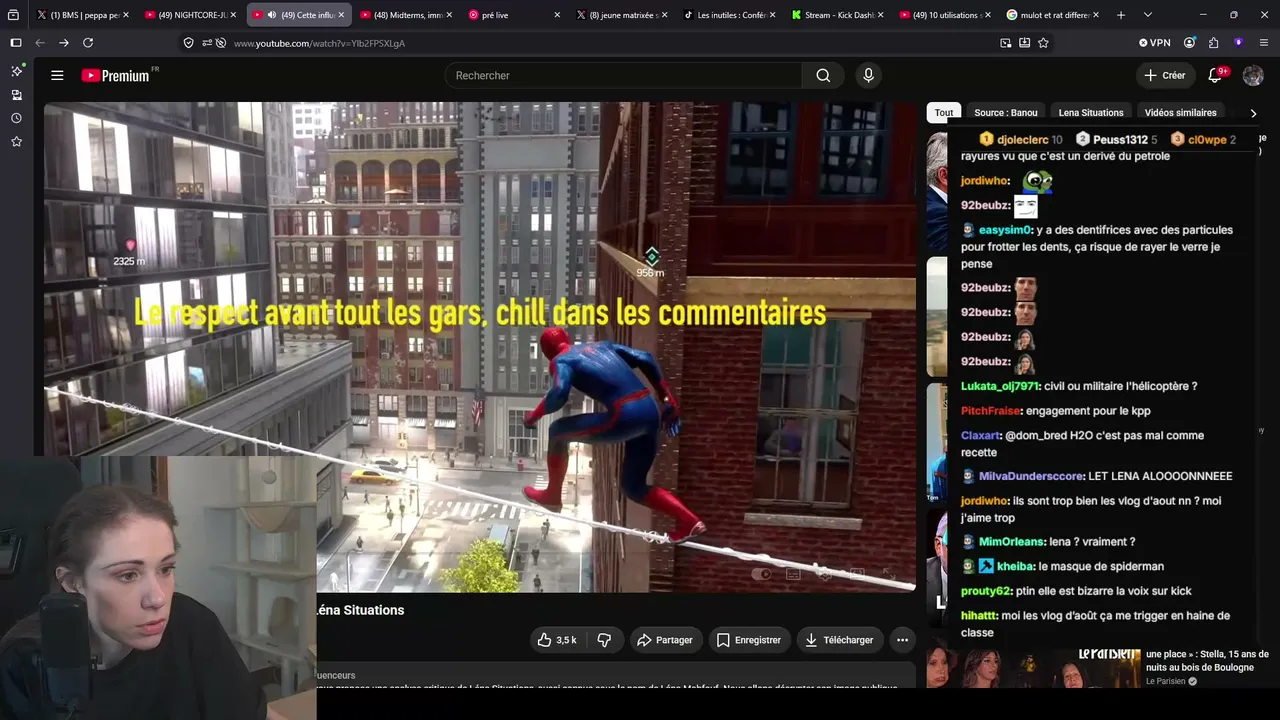Open more video actions menu
1280x720 pixels.
click(902, 640)
